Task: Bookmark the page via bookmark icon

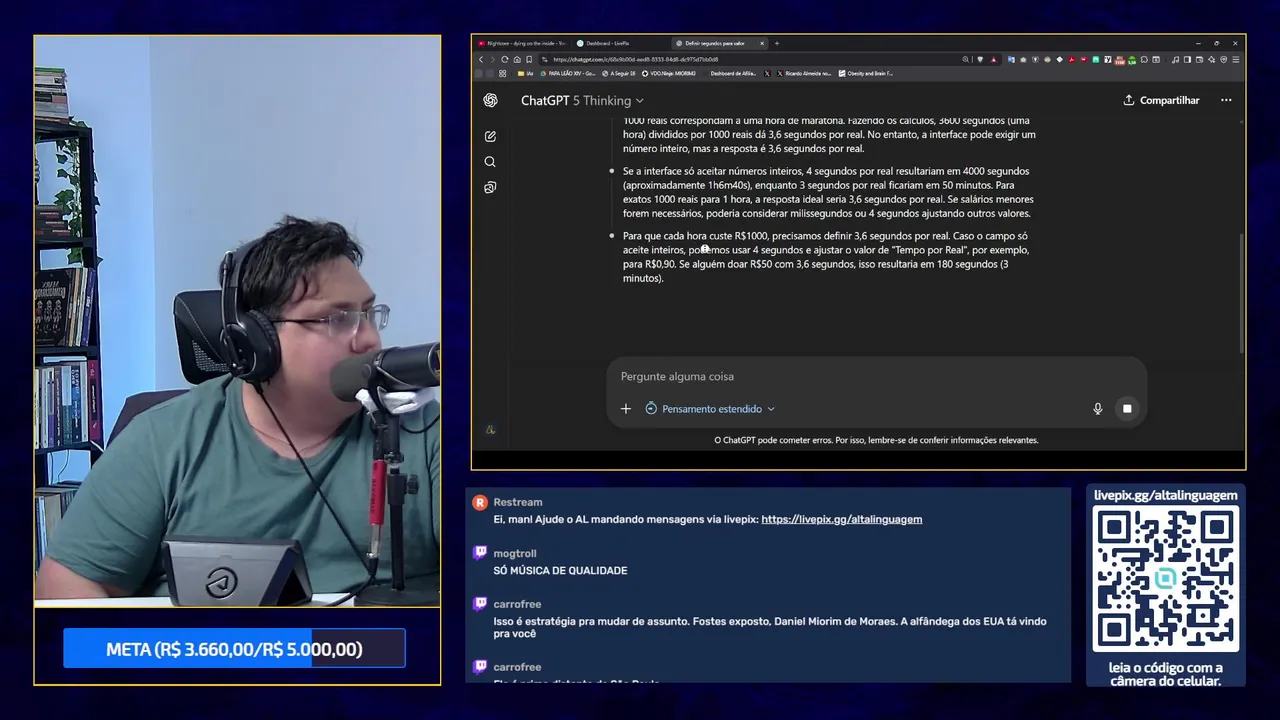Action: click(x=529, y=59)
